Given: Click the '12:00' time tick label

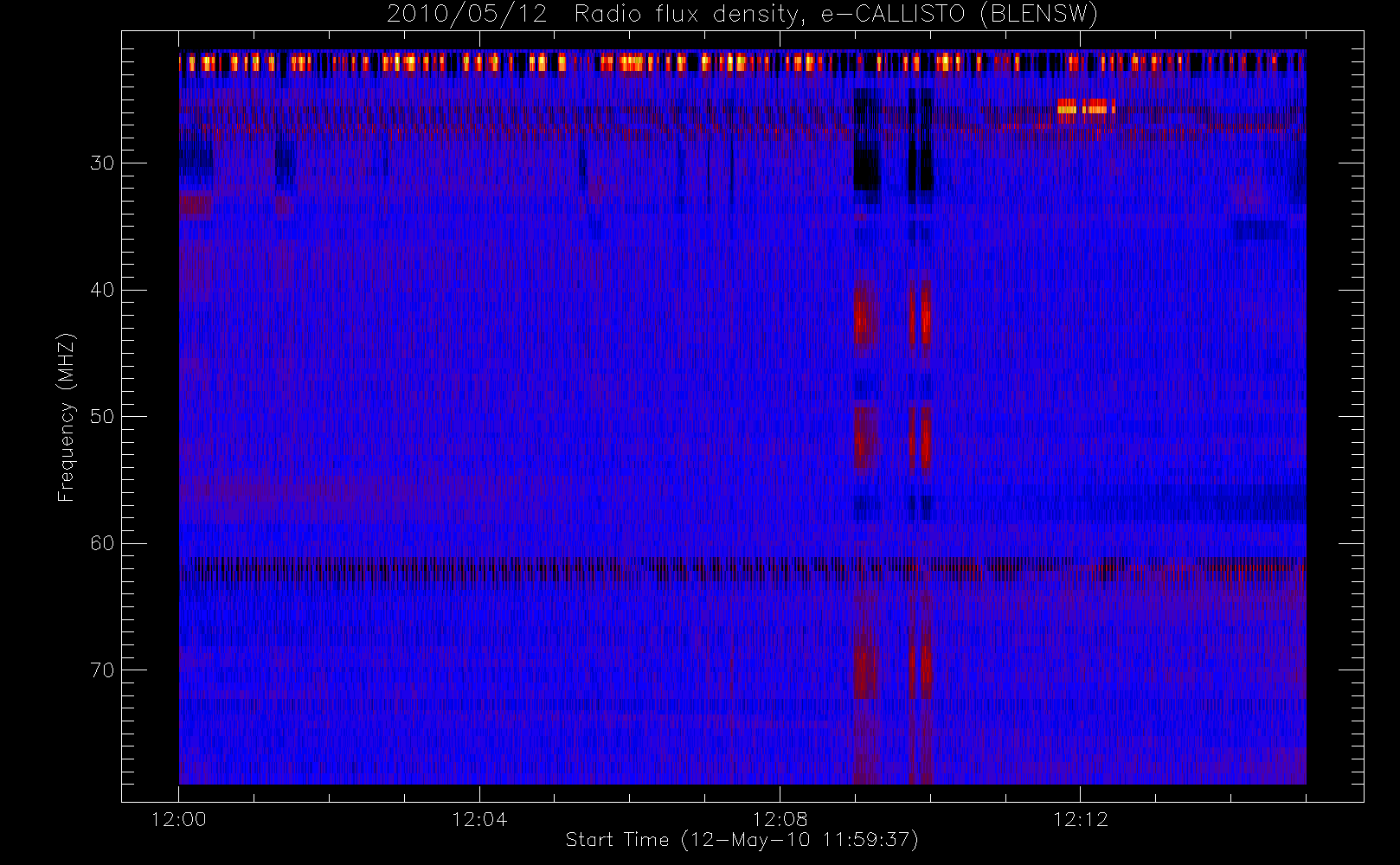Looking at the screenshot, I should coord(179,819).
